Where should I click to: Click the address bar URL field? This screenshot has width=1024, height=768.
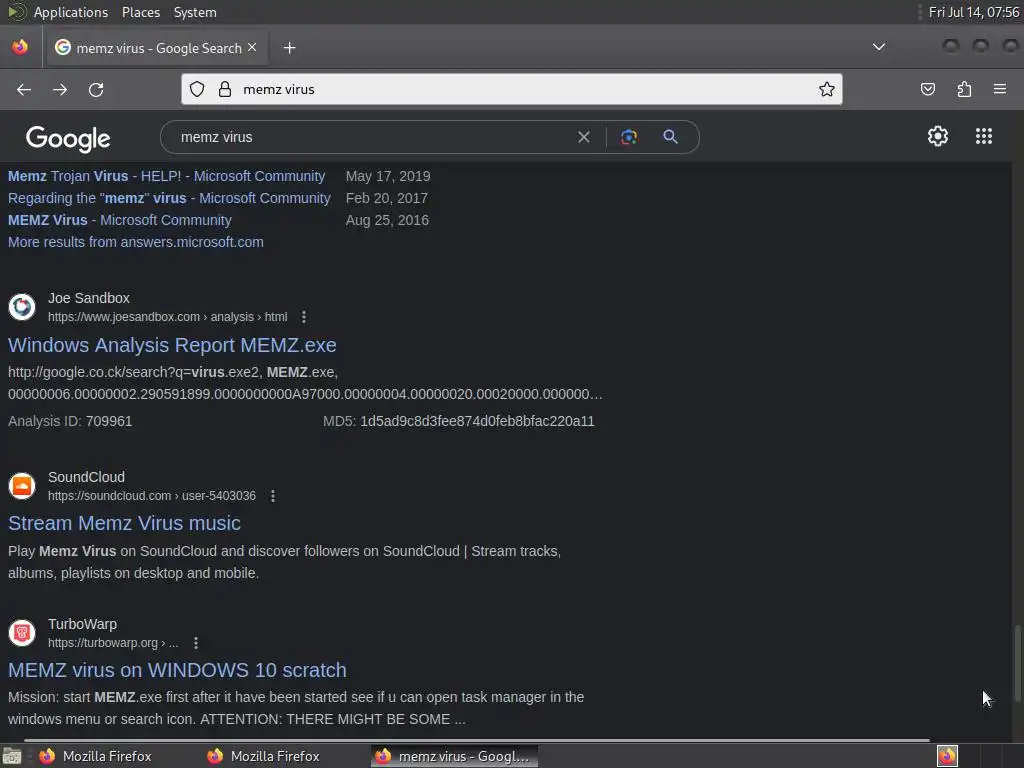(512, 89)
